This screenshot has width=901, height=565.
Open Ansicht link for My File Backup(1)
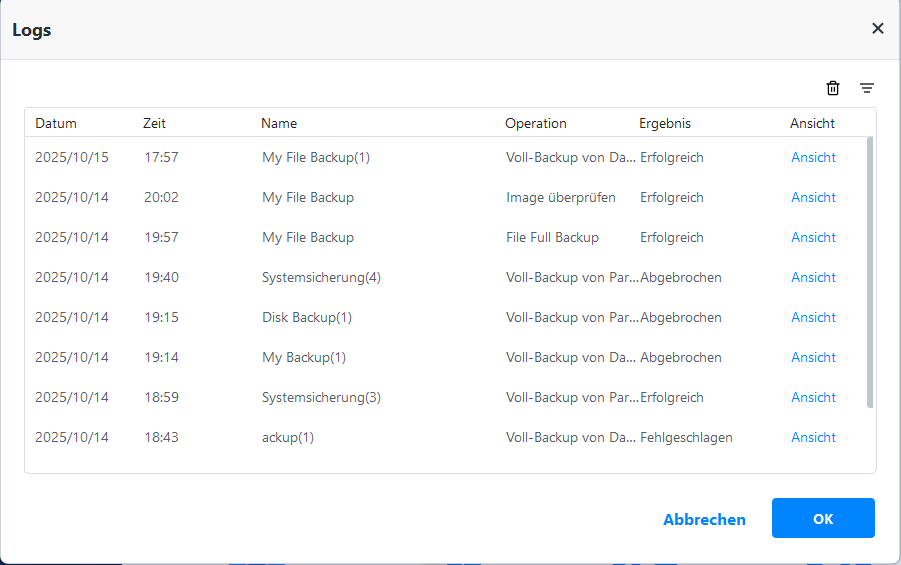813,157
